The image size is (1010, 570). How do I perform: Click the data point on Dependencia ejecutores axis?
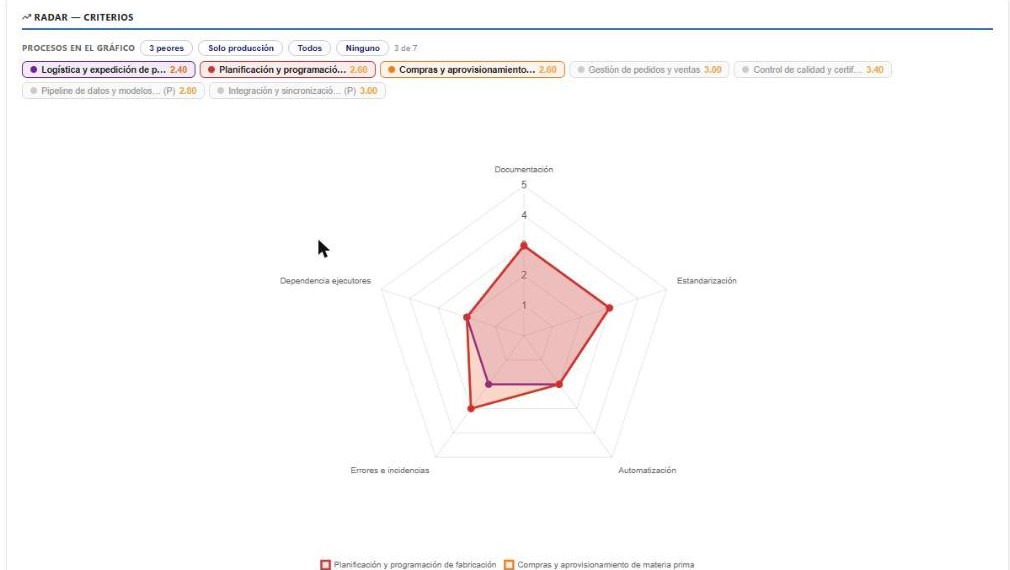pos(467,318)
